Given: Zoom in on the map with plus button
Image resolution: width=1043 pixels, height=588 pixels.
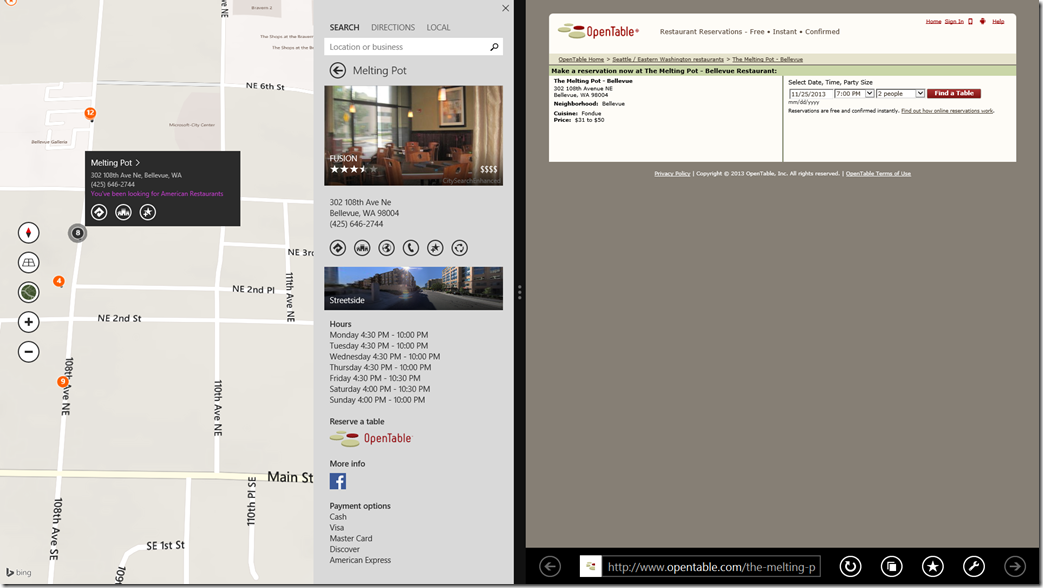Looking at the screenshot, I should pyautogui.click(x=29, y=322).
